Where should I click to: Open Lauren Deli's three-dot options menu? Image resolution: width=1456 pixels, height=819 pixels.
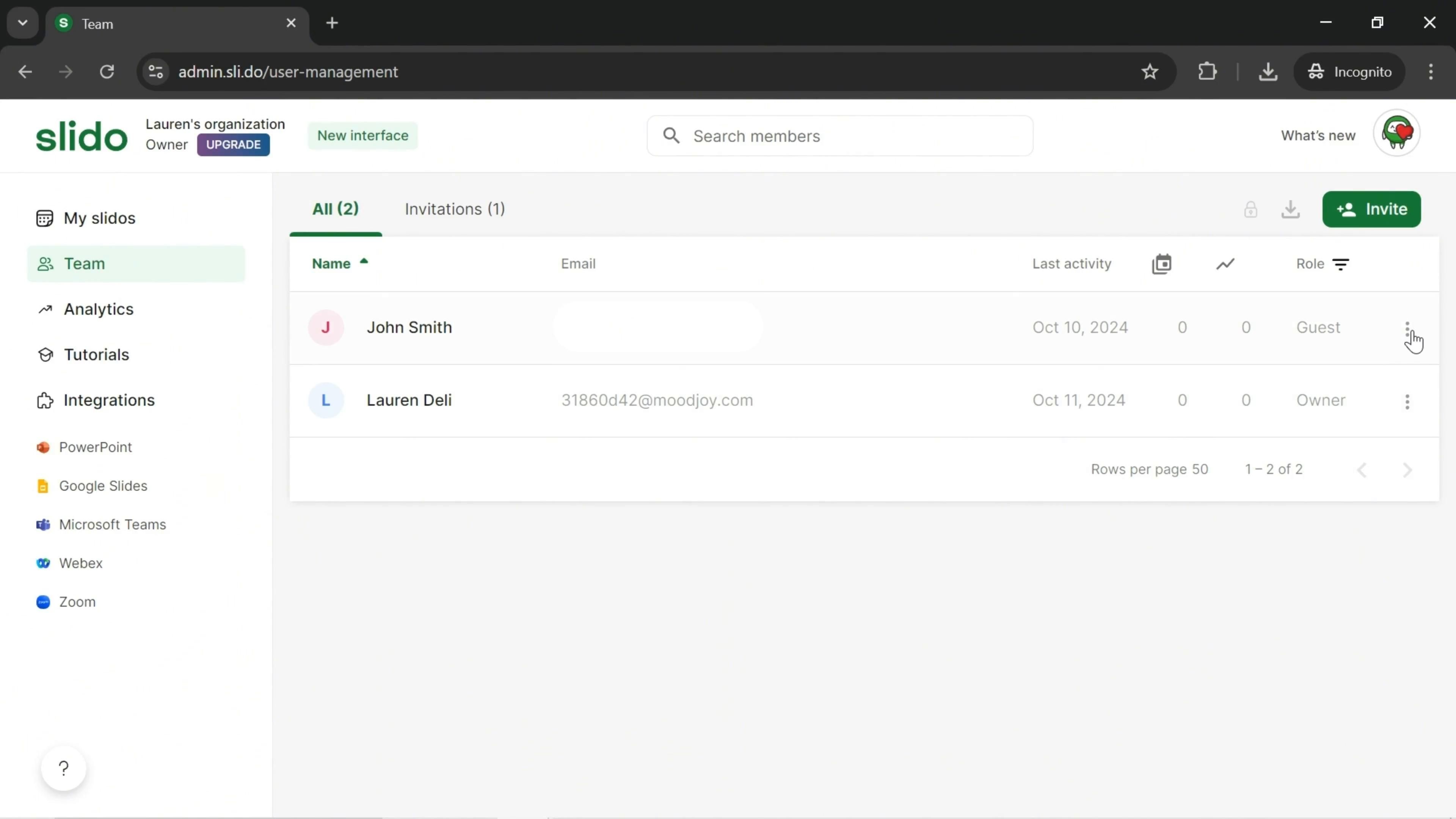coord(1407,401)
